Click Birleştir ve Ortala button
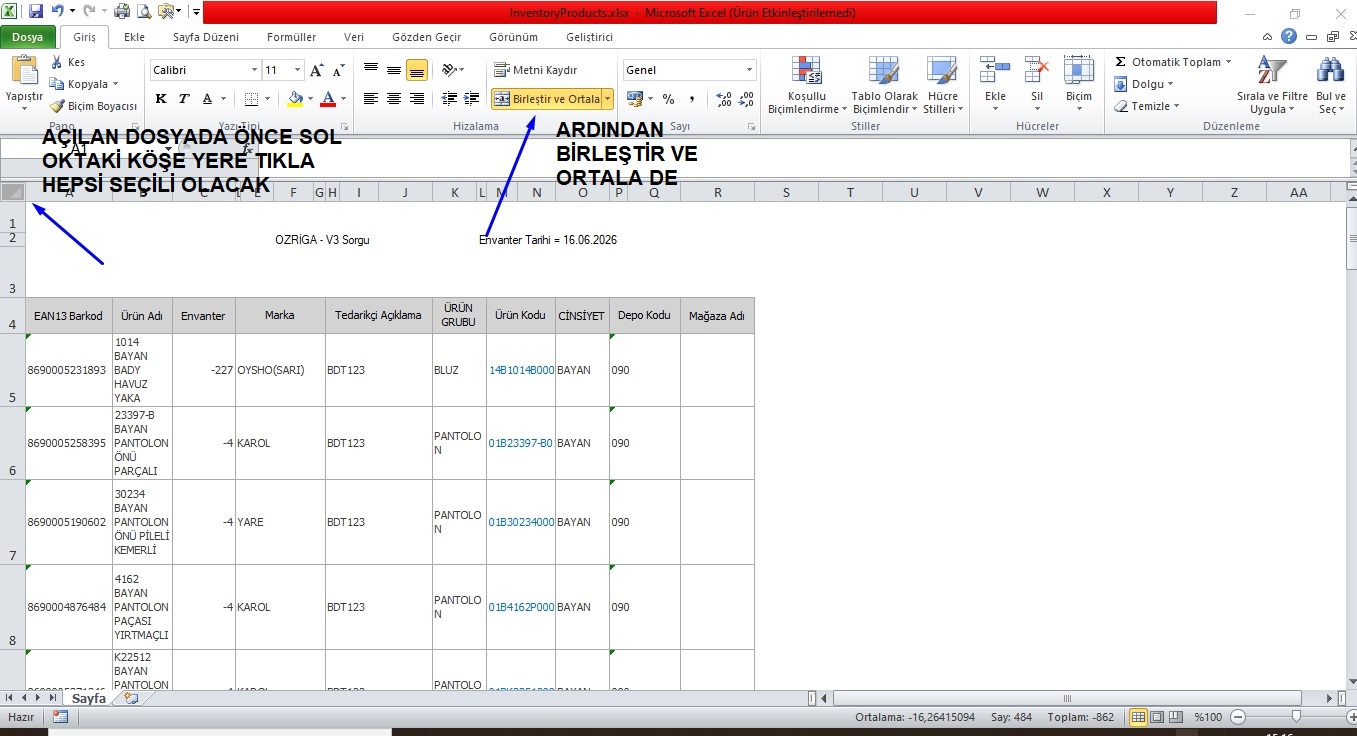The height and width of the screenshot is (736, 1357). tap(547, 99)
